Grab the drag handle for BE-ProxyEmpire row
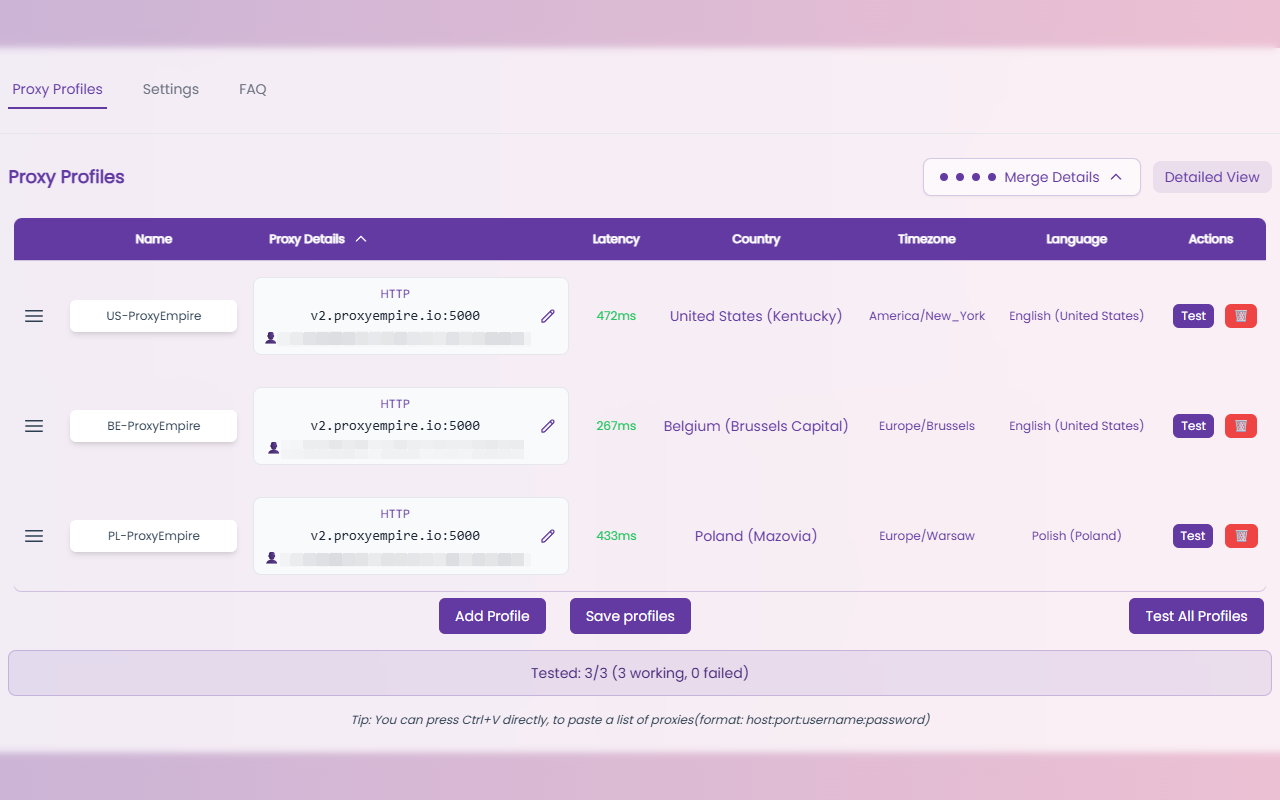 click(34, 426)
